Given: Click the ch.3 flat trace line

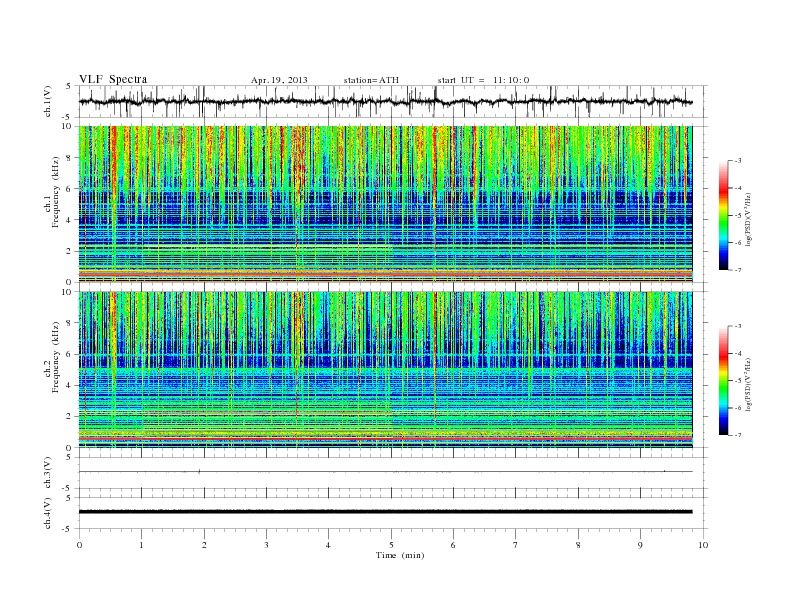Looking at the screenshot, I should tap(385, 472).
